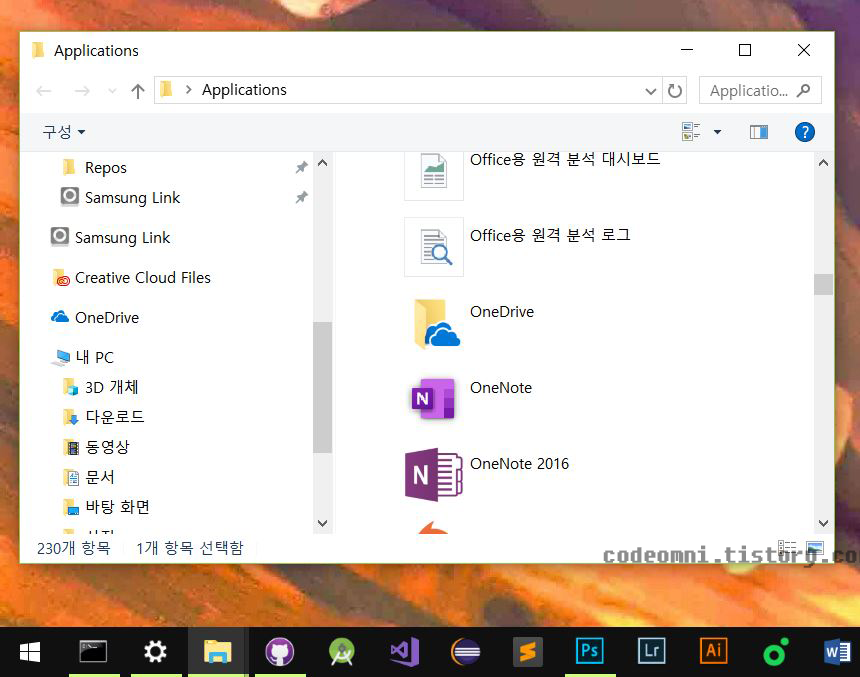Expand the address bar history dropdown
Viewport: 860px width, 677px height.
(x=650, y=91)
